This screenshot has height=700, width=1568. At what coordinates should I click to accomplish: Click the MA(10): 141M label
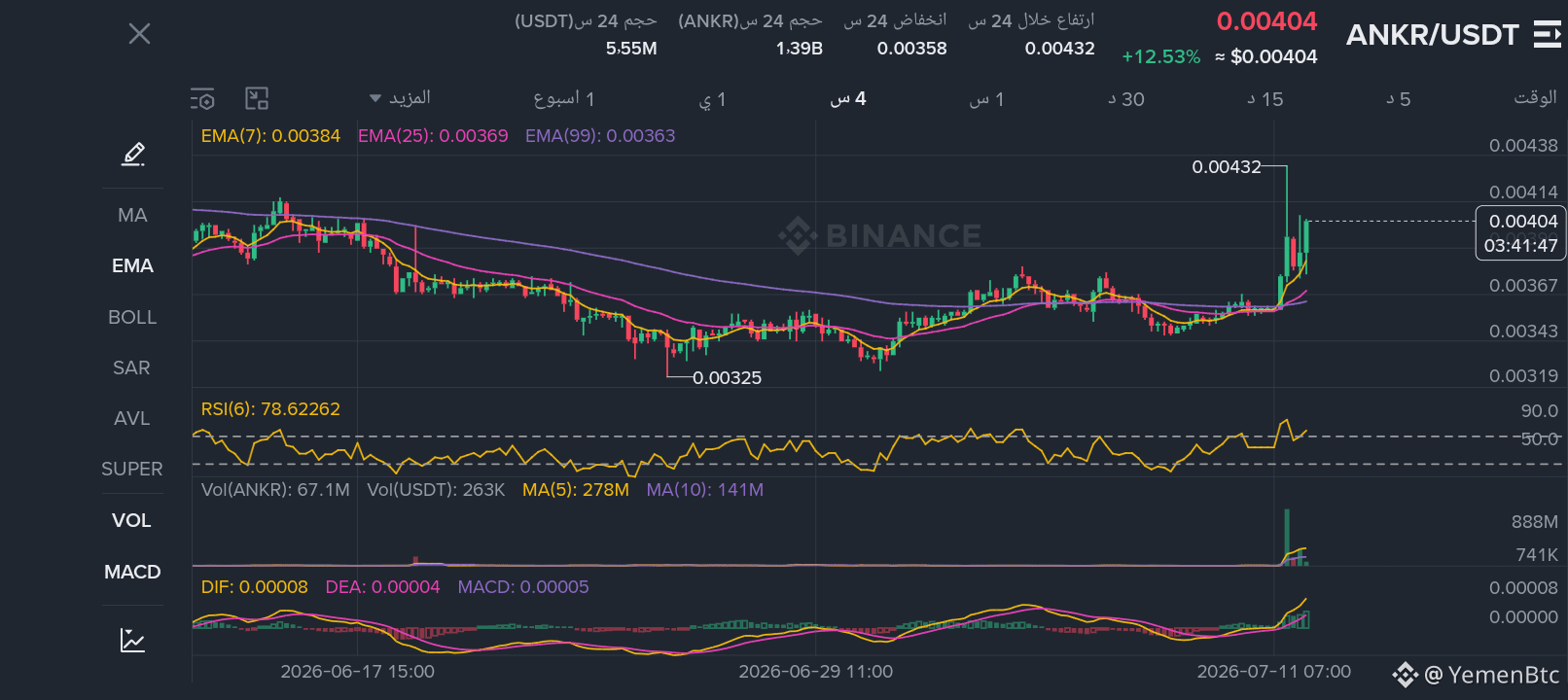[x=705, y=490]
